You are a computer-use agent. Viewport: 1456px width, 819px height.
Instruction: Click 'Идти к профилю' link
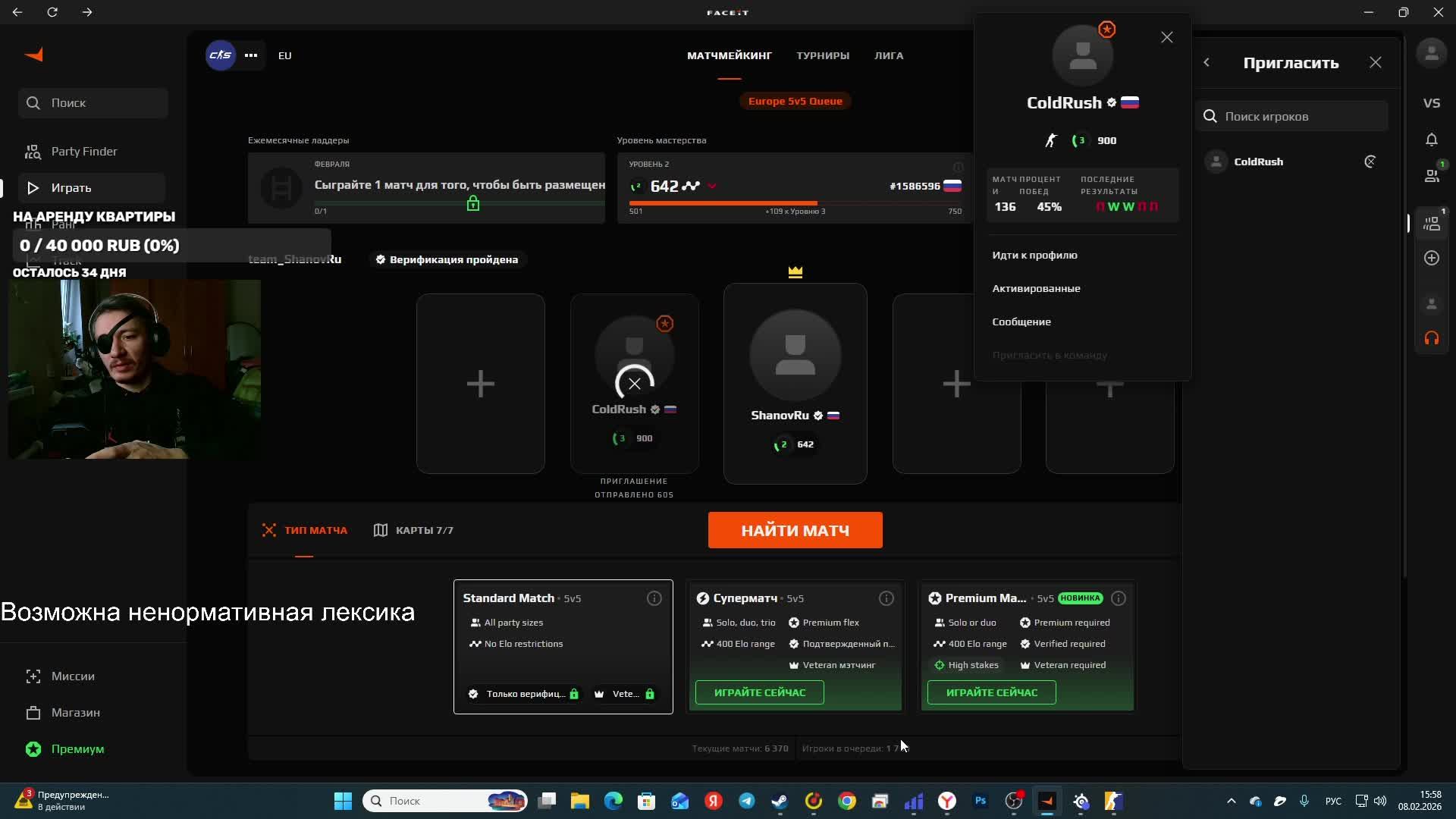(x=1034, y=255)
